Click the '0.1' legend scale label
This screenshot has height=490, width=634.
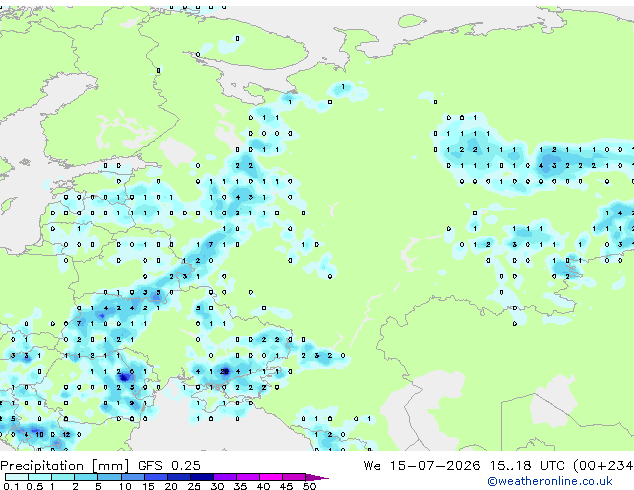11,486
